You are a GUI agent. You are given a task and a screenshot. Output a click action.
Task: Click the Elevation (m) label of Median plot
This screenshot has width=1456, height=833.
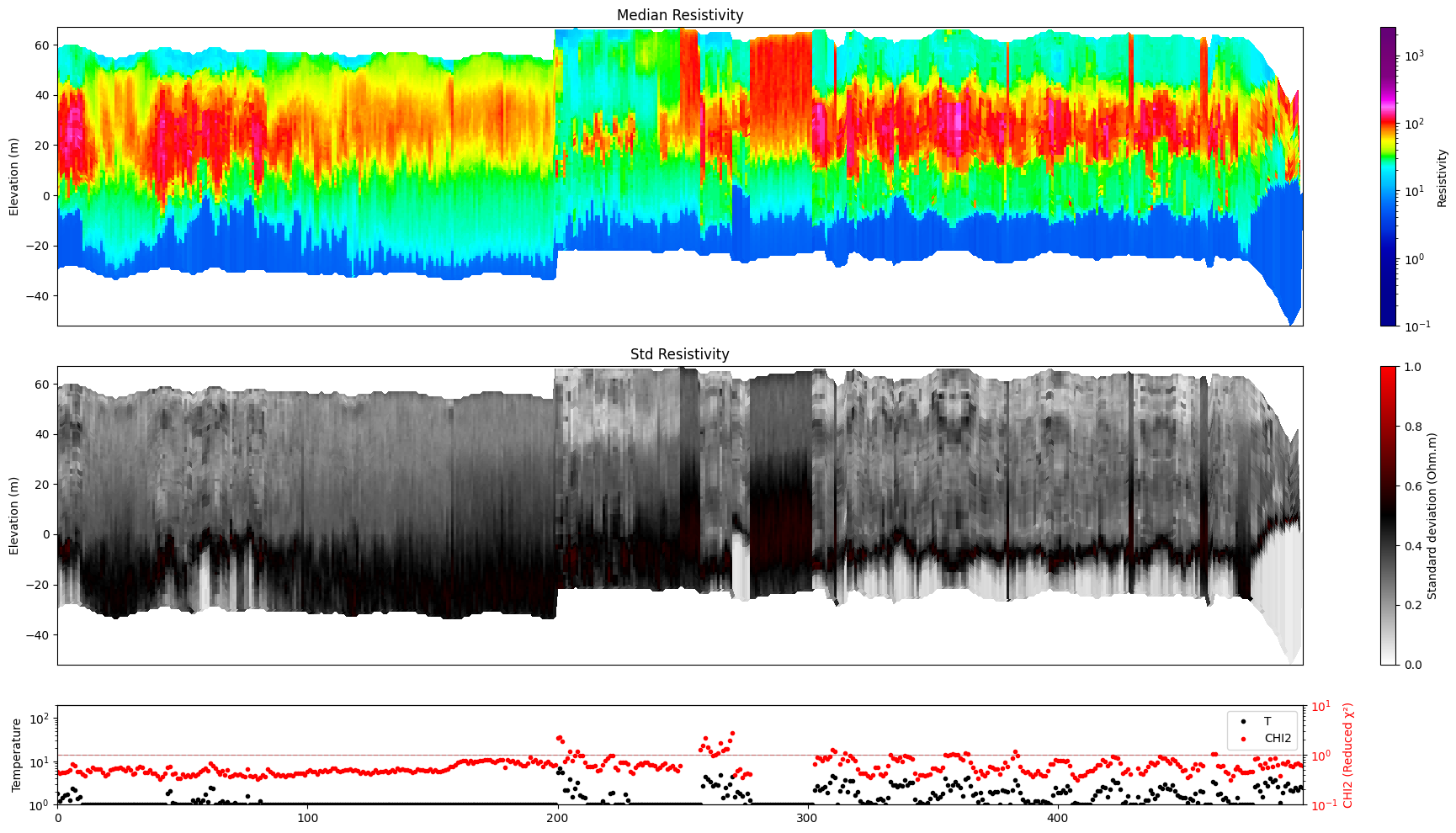(x=14, y=177)
